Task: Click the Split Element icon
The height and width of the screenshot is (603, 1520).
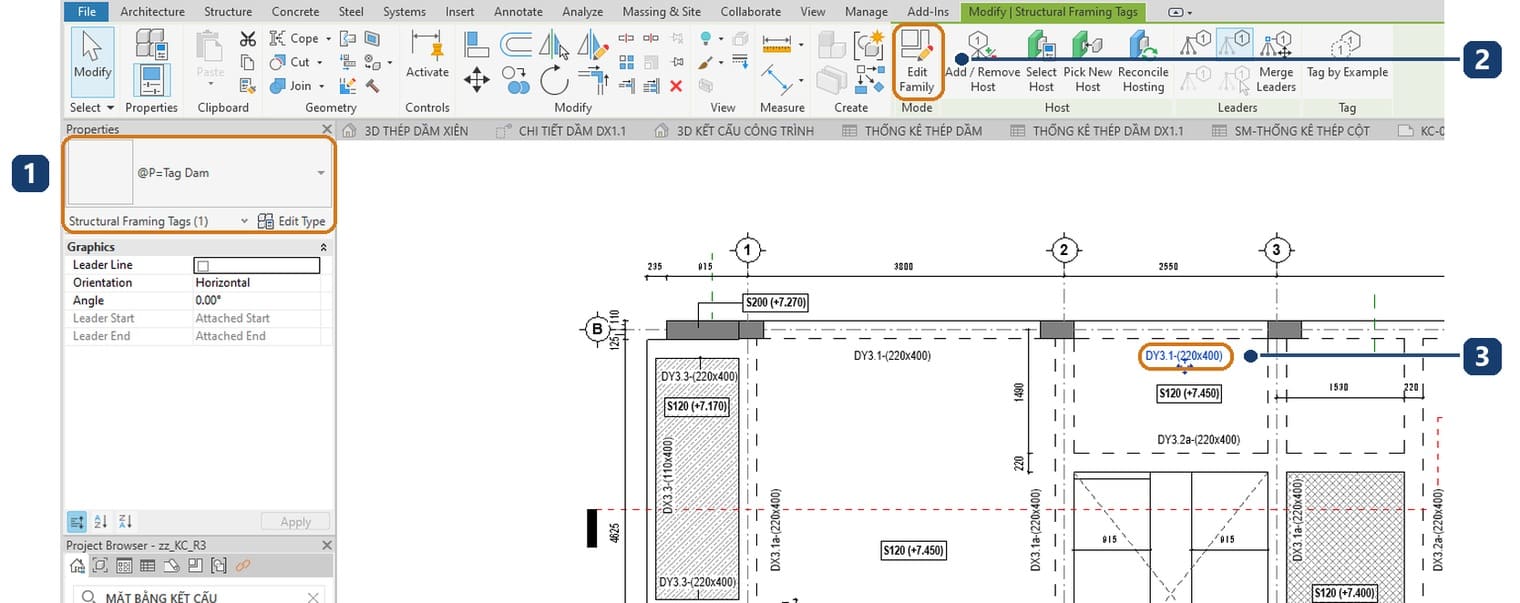Action: tap(627, 39)
